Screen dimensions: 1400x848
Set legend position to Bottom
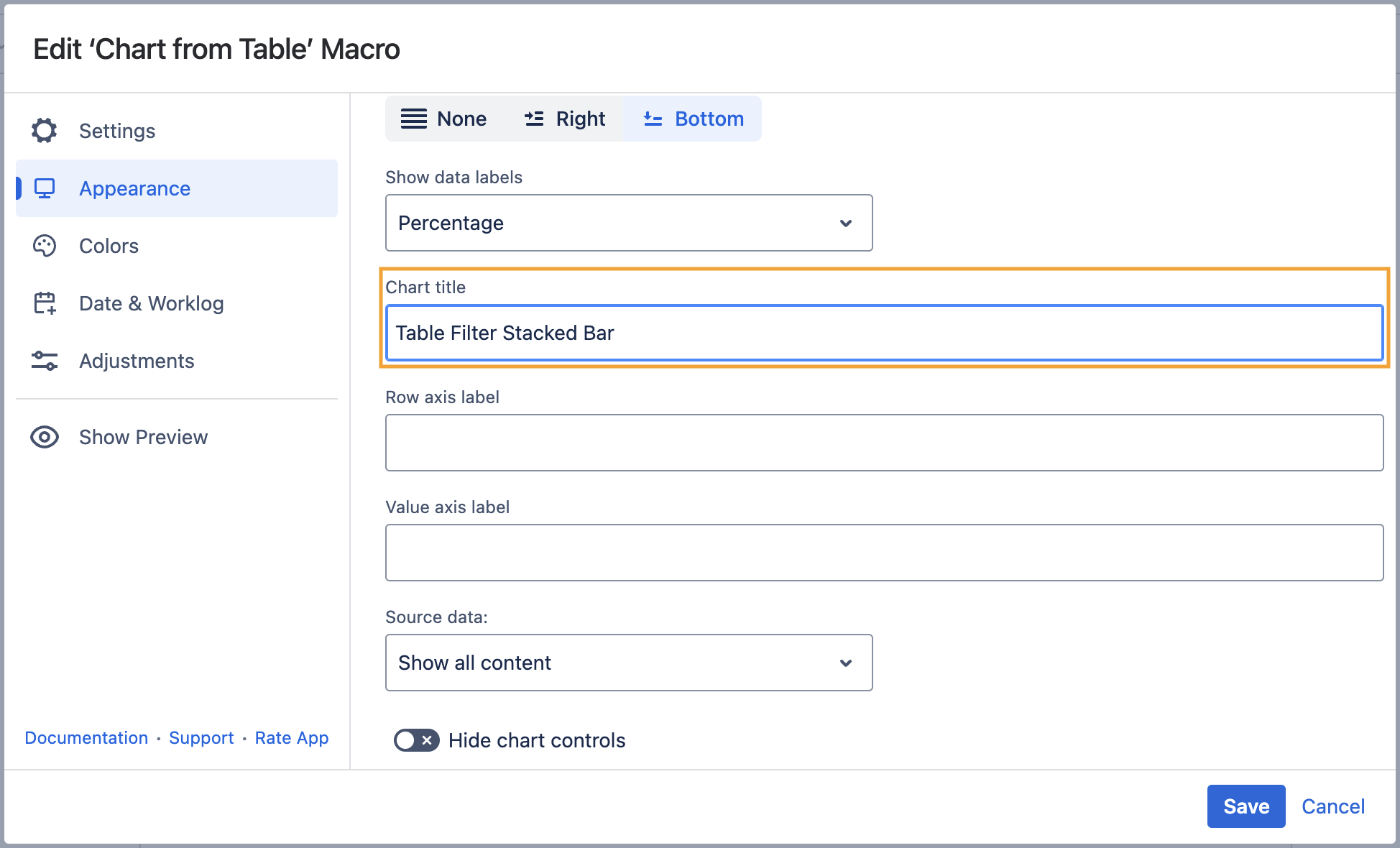click(693, 119)
